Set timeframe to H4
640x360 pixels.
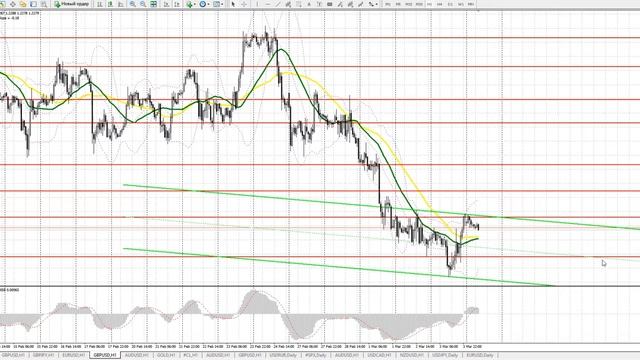click(x=440, y=4)
